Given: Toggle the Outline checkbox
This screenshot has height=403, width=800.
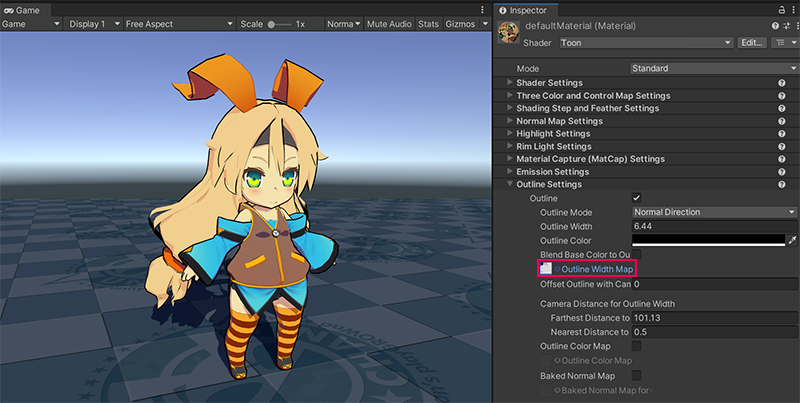Looking at the screenshot, I should tap(636, 198).
